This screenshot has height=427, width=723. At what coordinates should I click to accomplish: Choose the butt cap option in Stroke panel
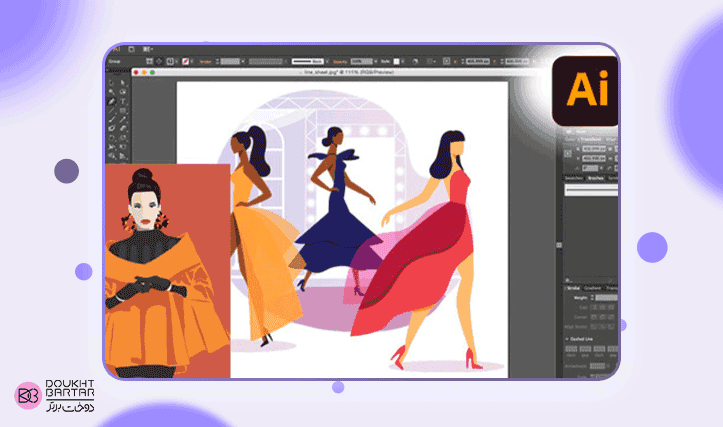pyautogui.click(x=594, y=308)
